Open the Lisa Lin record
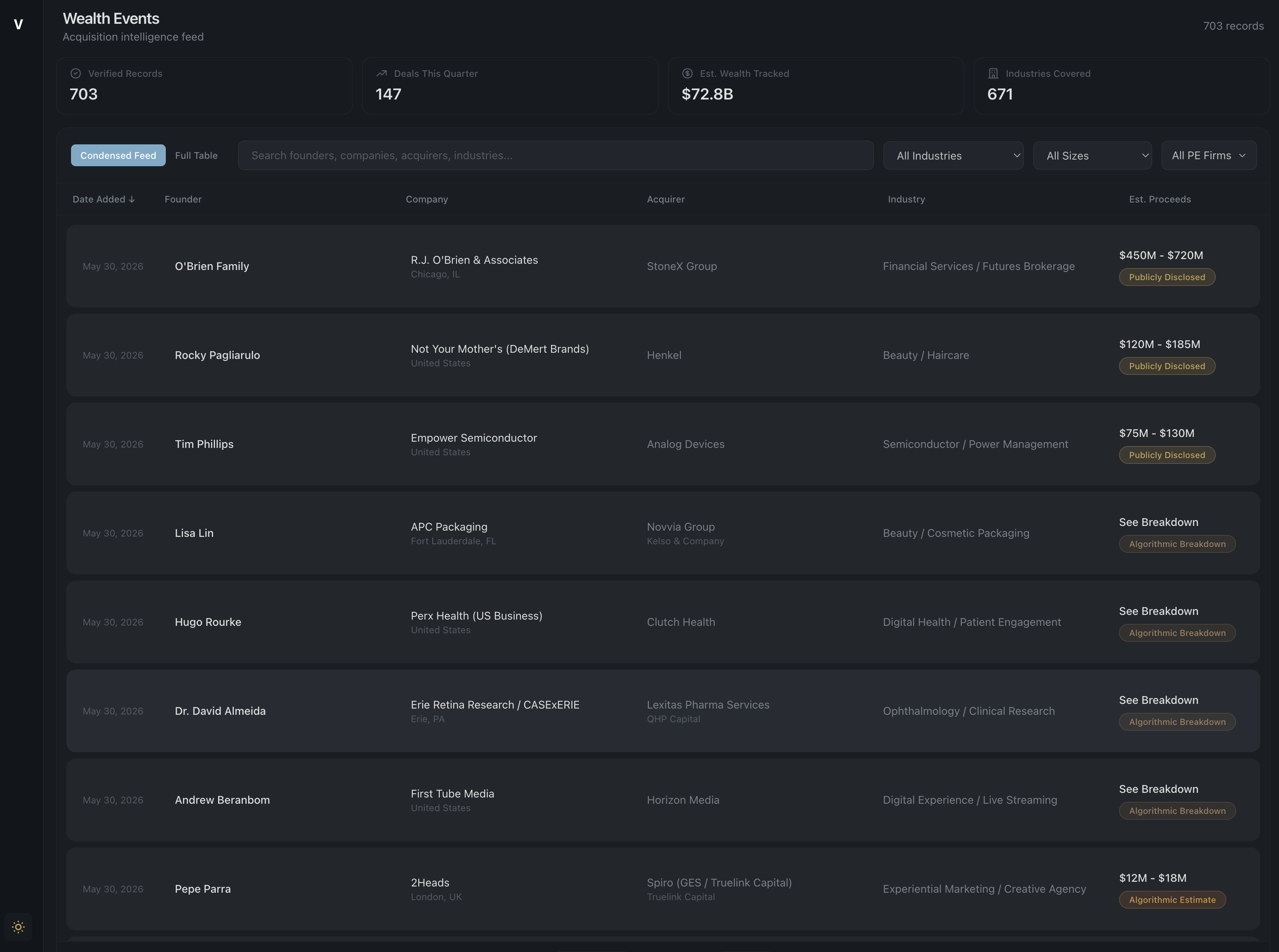This screenshot has width=1279, height=952. [x=663, y=533]
